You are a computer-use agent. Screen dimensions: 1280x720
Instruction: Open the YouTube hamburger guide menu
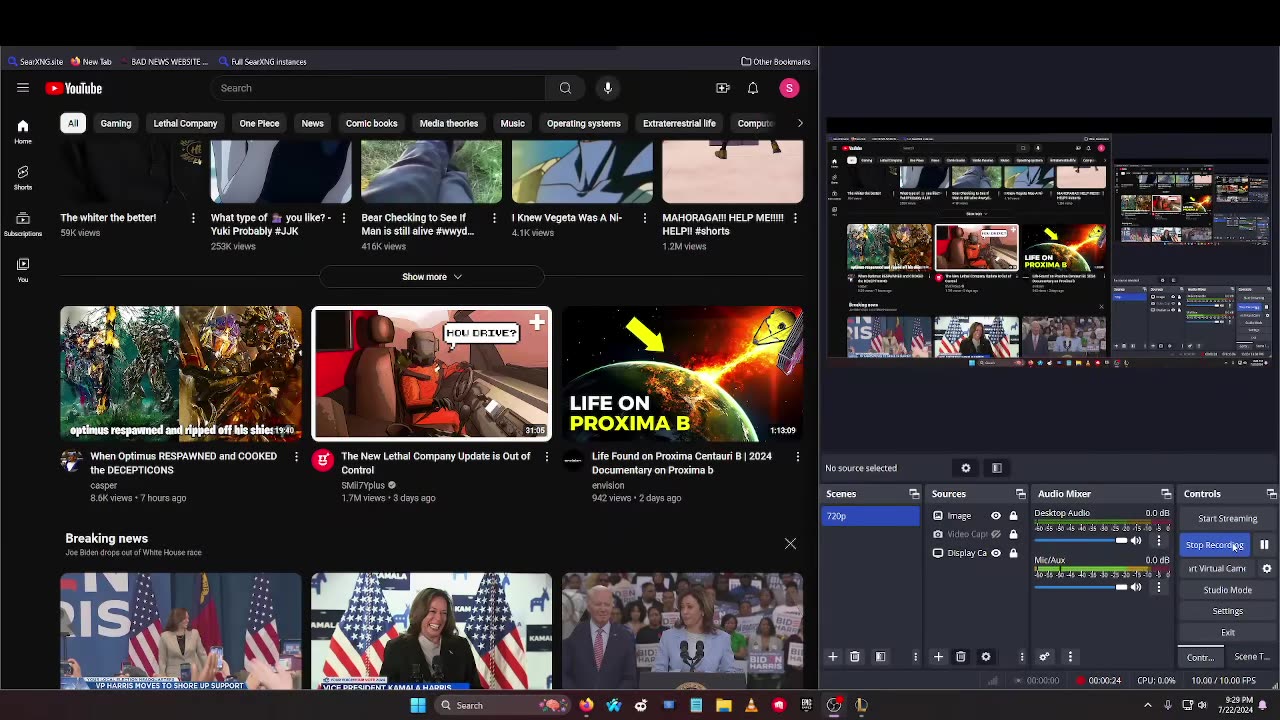tap(22, 88)
